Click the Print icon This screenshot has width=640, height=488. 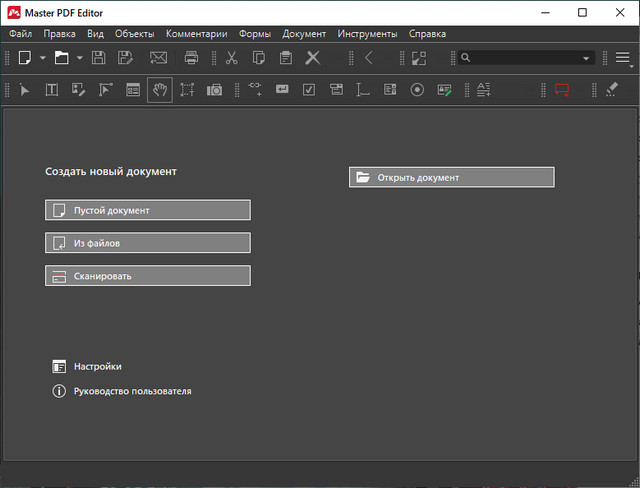point(192,58)
